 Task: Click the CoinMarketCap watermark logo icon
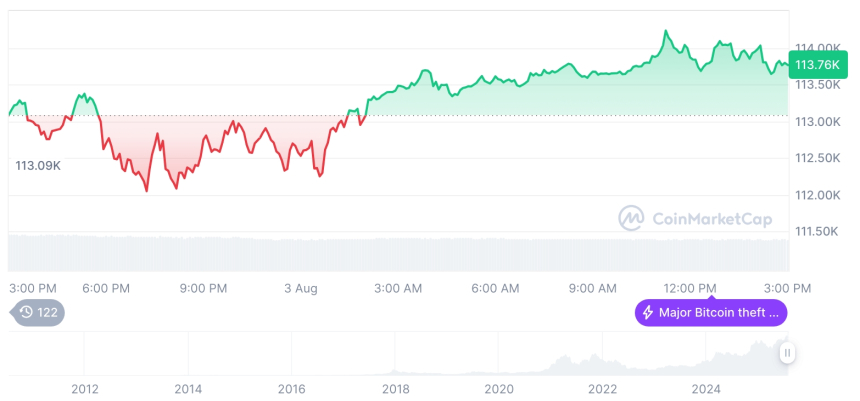[631, 217]
